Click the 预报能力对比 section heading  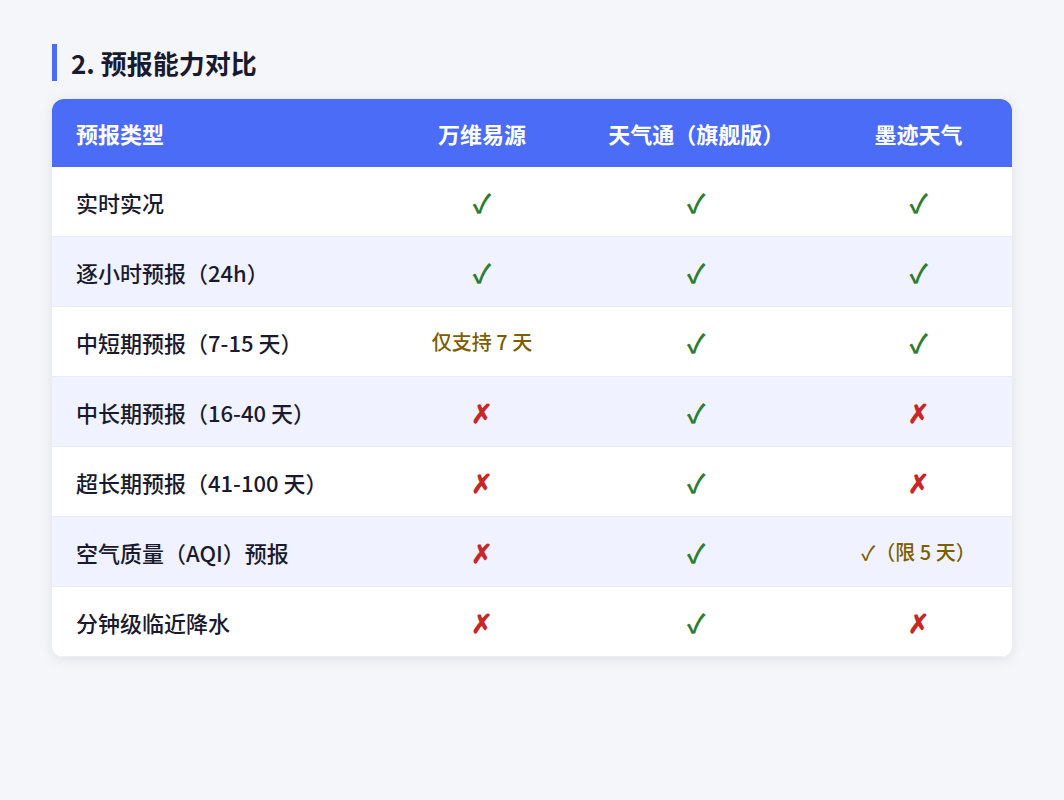coord(164,64)
